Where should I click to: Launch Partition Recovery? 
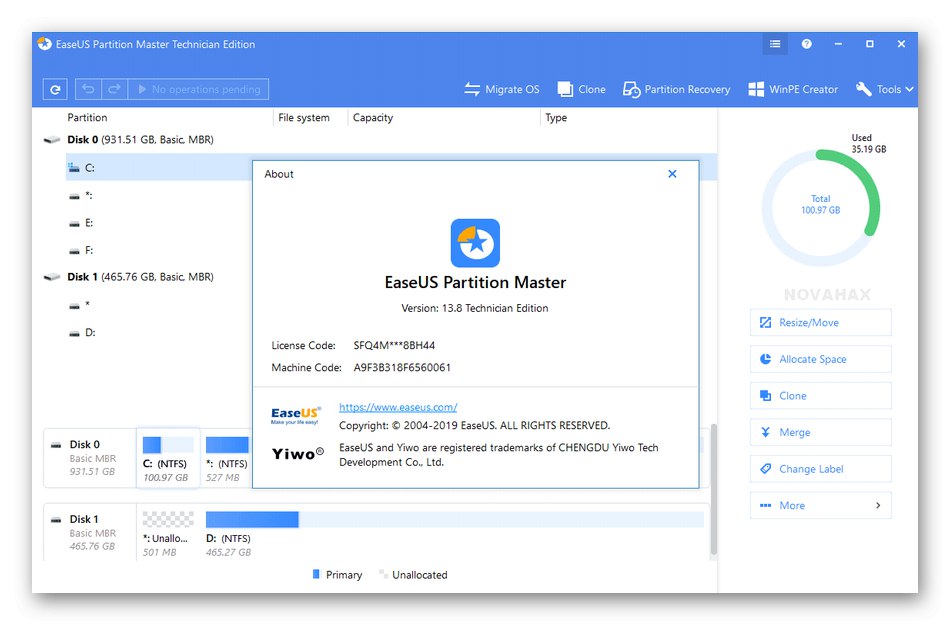[676, 89]
